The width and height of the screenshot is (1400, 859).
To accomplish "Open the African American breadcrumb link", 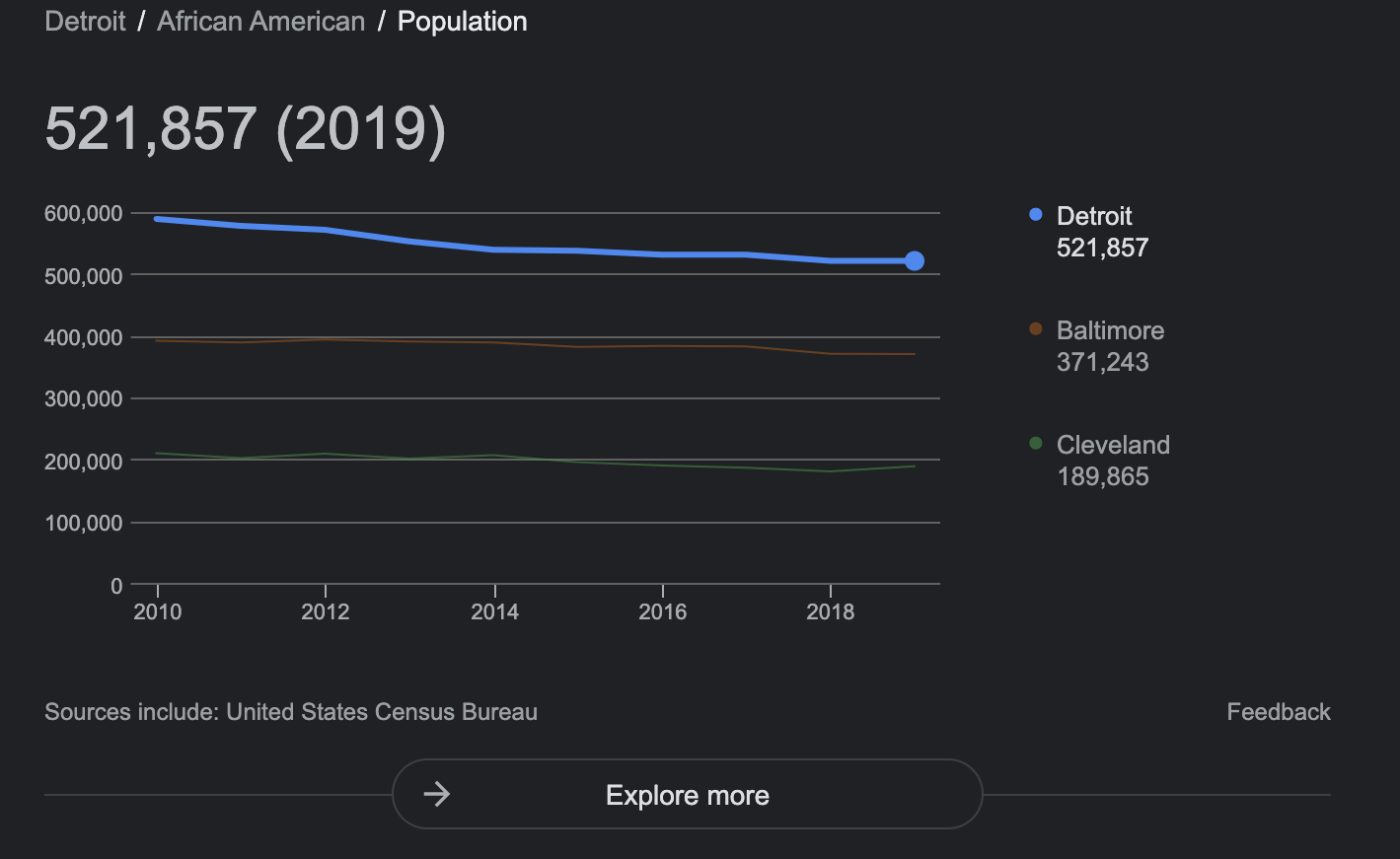I will tap(260, 22).
